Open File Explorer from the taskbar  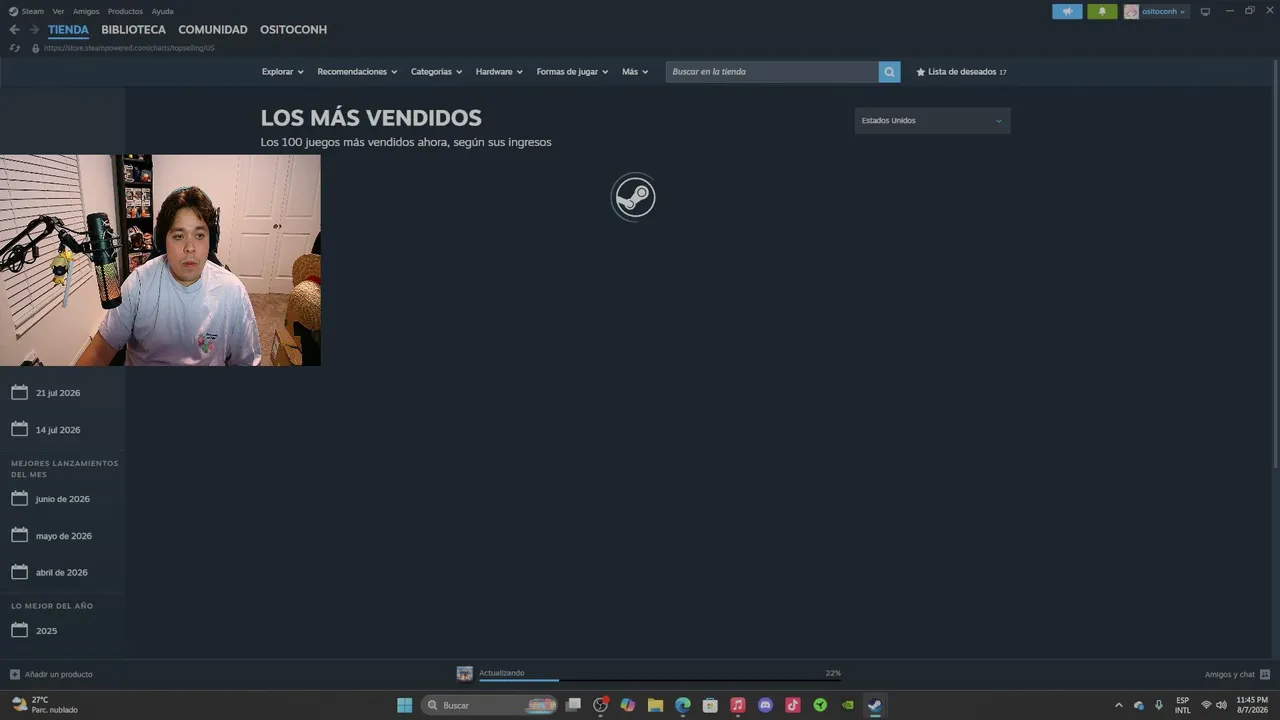655,705
